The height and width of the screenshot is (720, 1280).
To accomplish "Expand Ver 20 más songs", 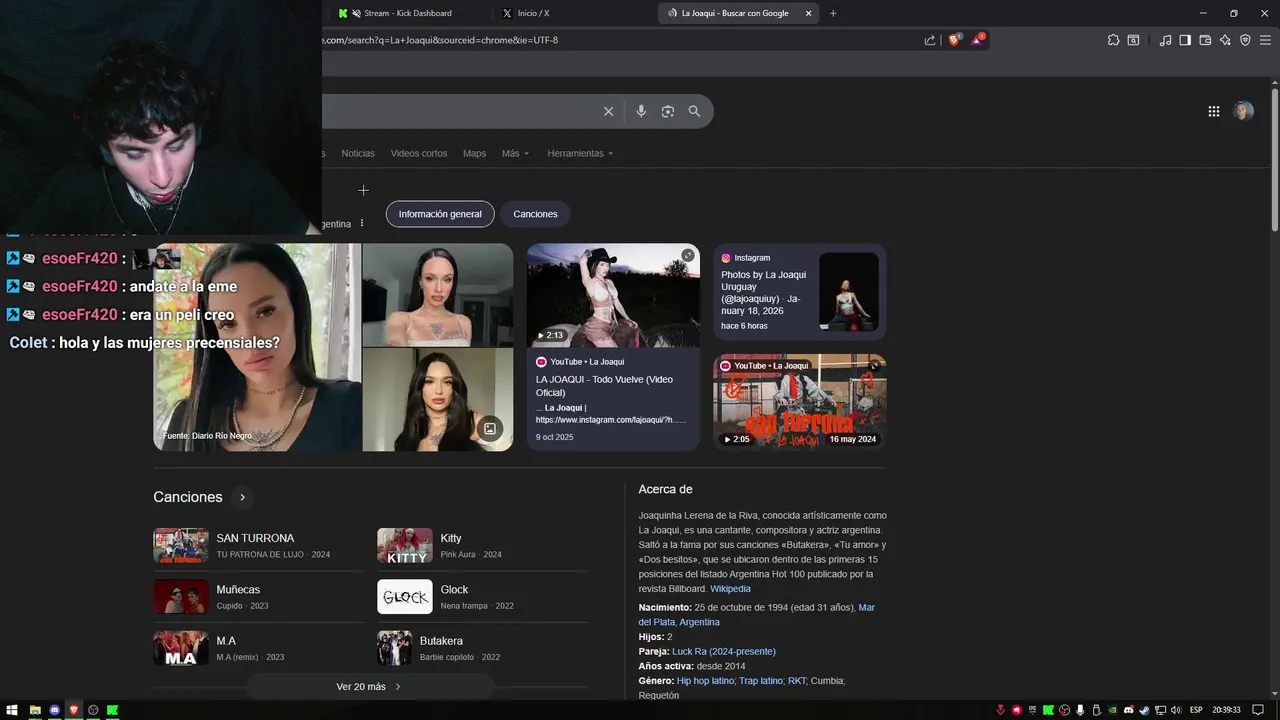I will [x=369, y=687].
